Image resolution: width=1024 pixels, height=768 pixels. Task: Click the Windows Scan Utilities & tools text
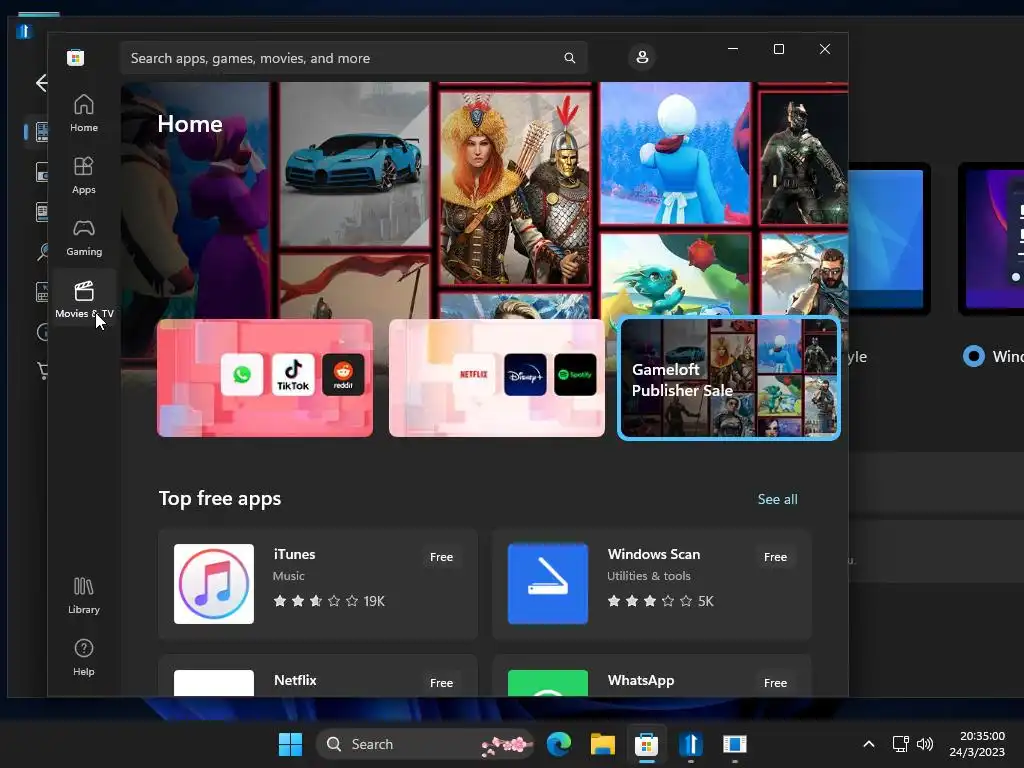pyautogui.click(x=648, y=576)
